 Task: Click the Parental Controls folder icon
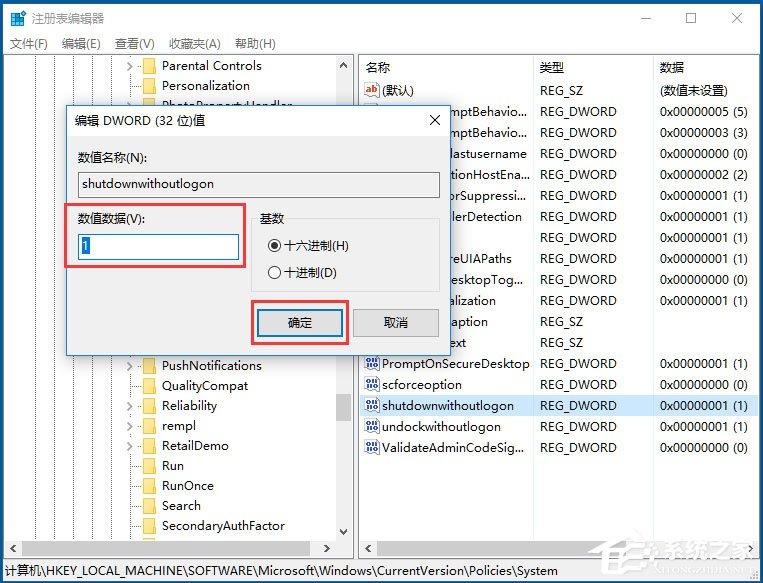point(149,65)
